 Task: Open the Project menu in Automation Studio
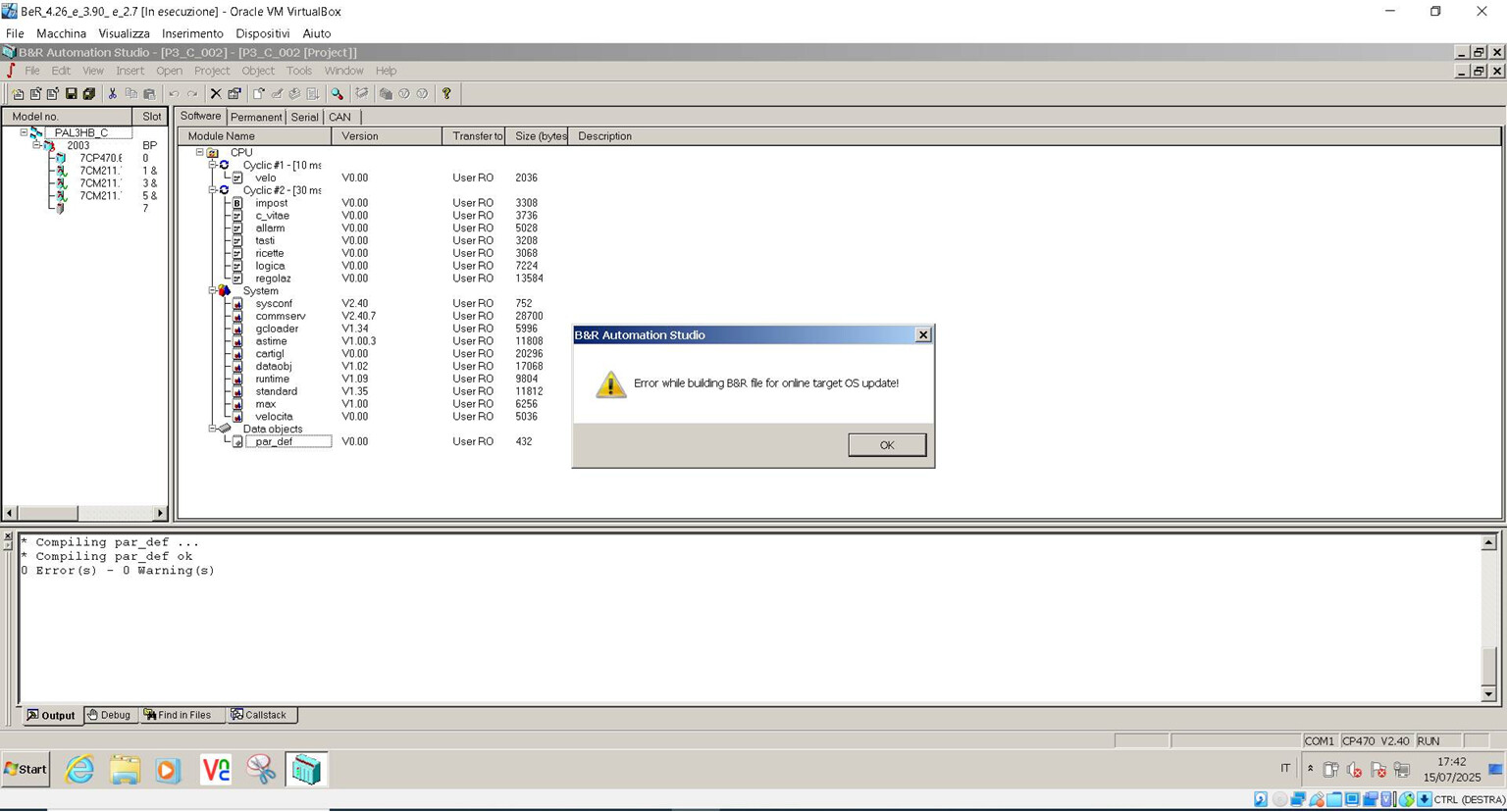coord(211,71)
